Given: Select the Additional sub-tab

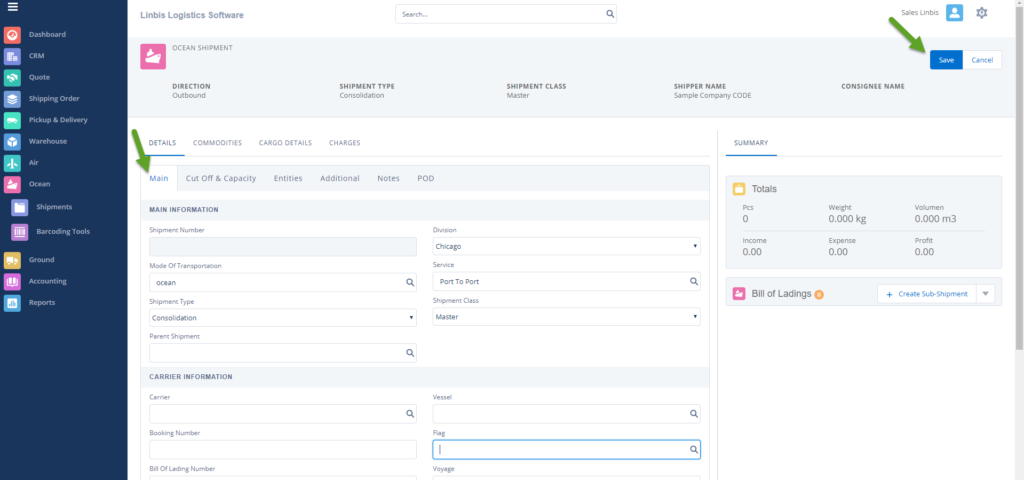Looking at the screenshot, I should point(340,178).
